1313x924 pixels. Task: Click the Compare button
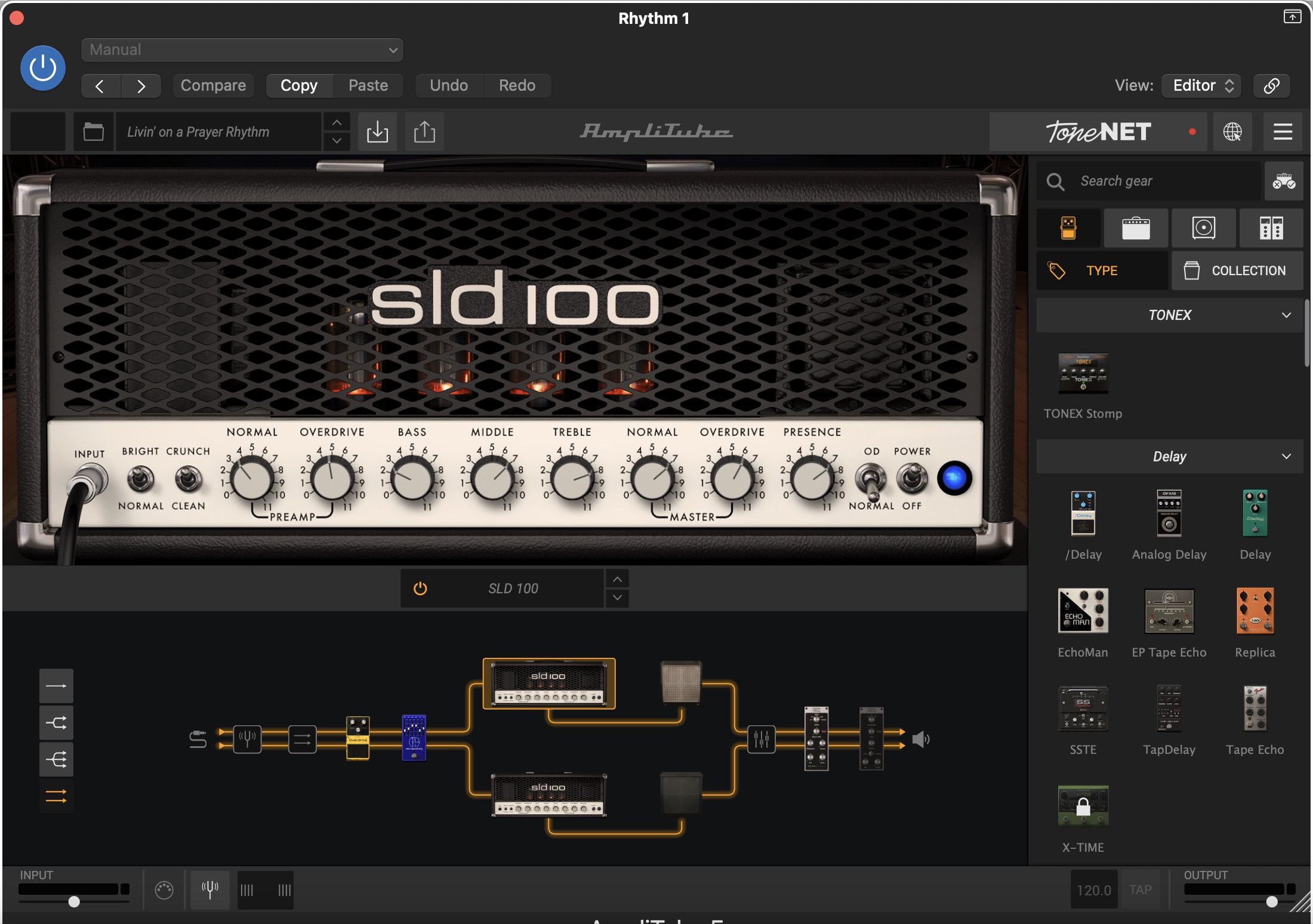[x=213, y=86]
